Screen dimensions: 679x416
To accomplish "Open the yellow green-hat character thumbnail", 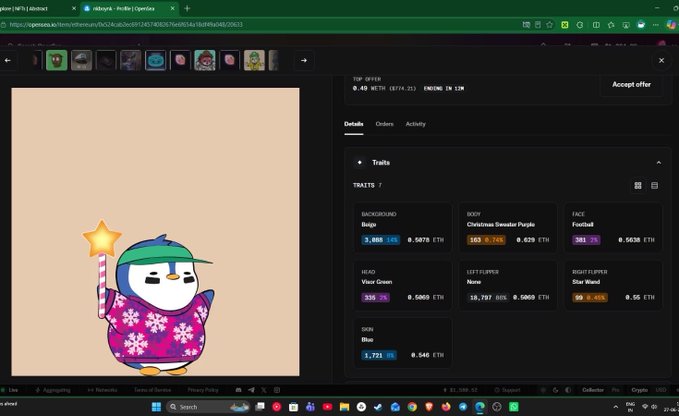I will [254, 60].
